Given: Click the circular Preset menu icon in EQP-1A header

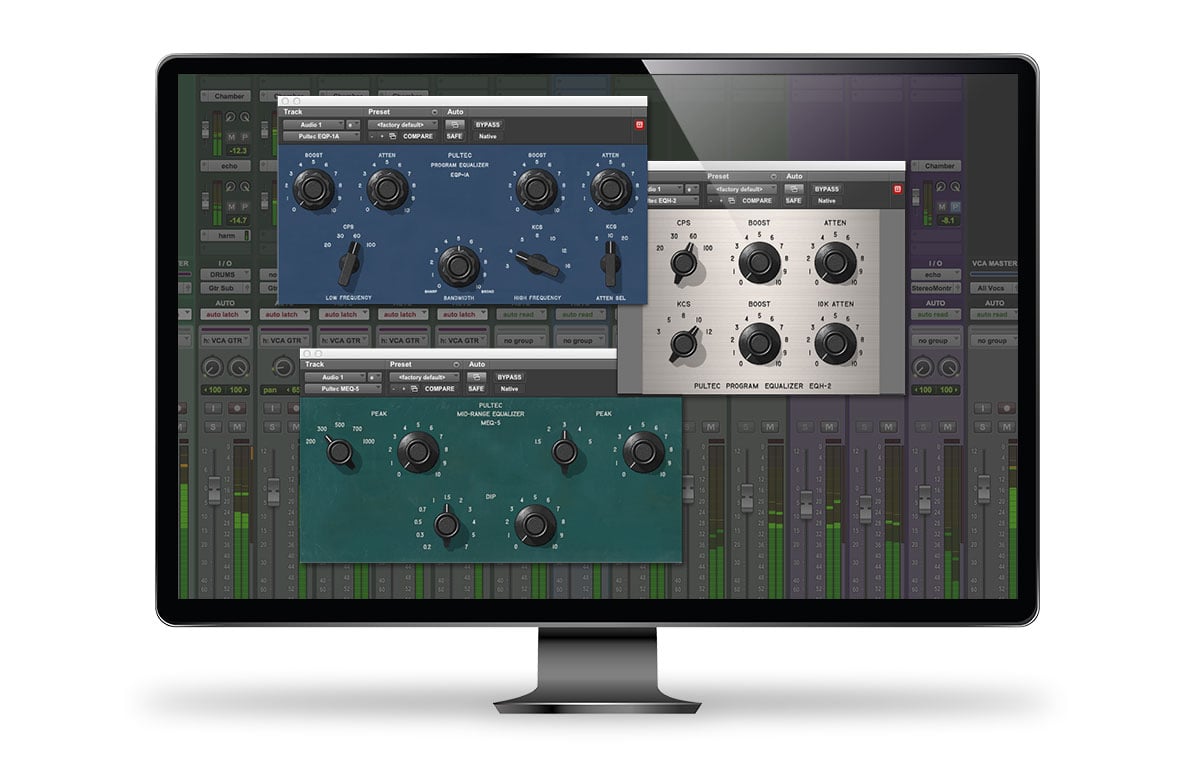Looking at the screenshot, I should click(x=435, y=112).
